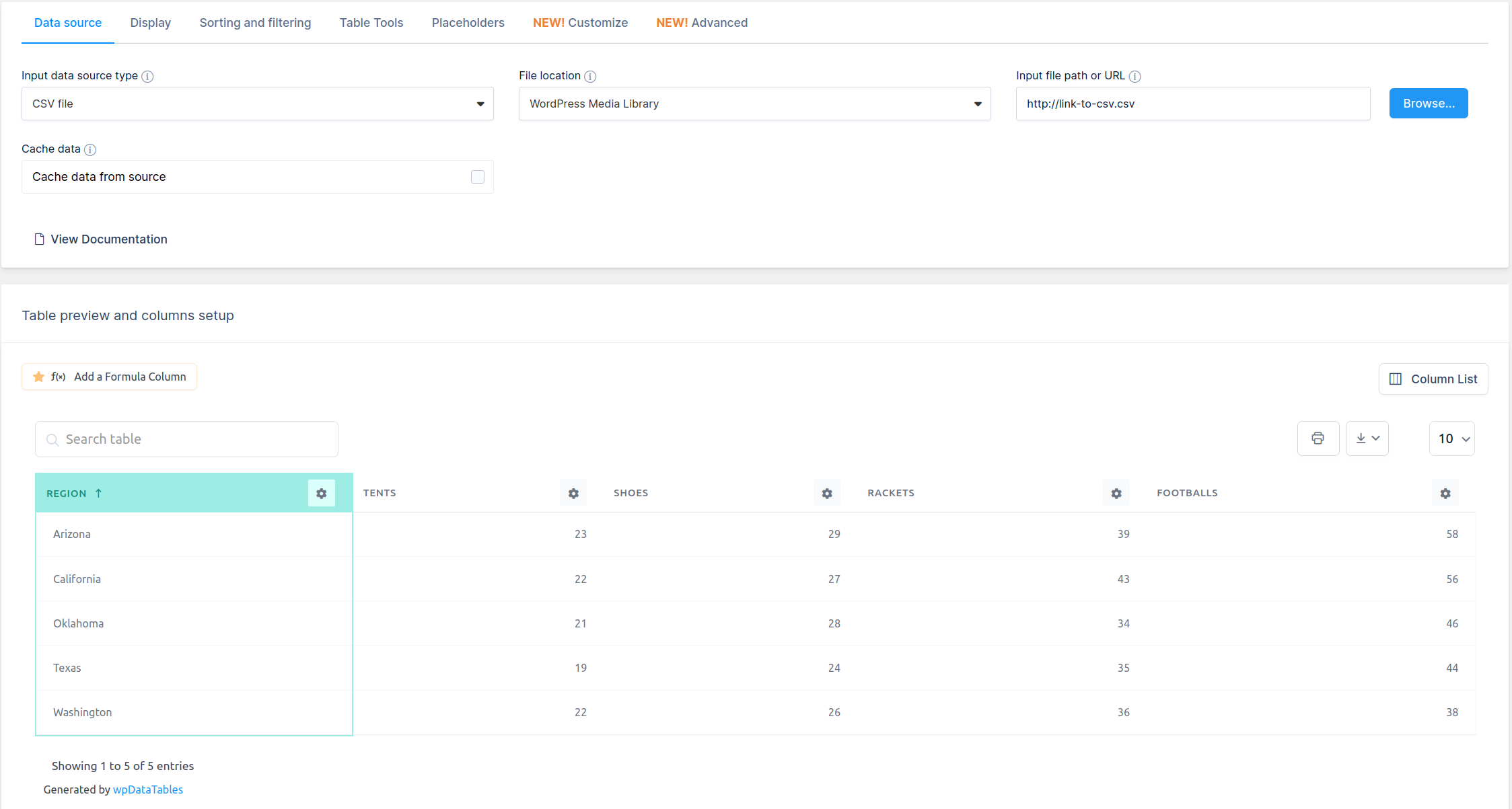Click Oklahoma's Shoes value 28
The image size is (1512, 809).
[834, 623]
